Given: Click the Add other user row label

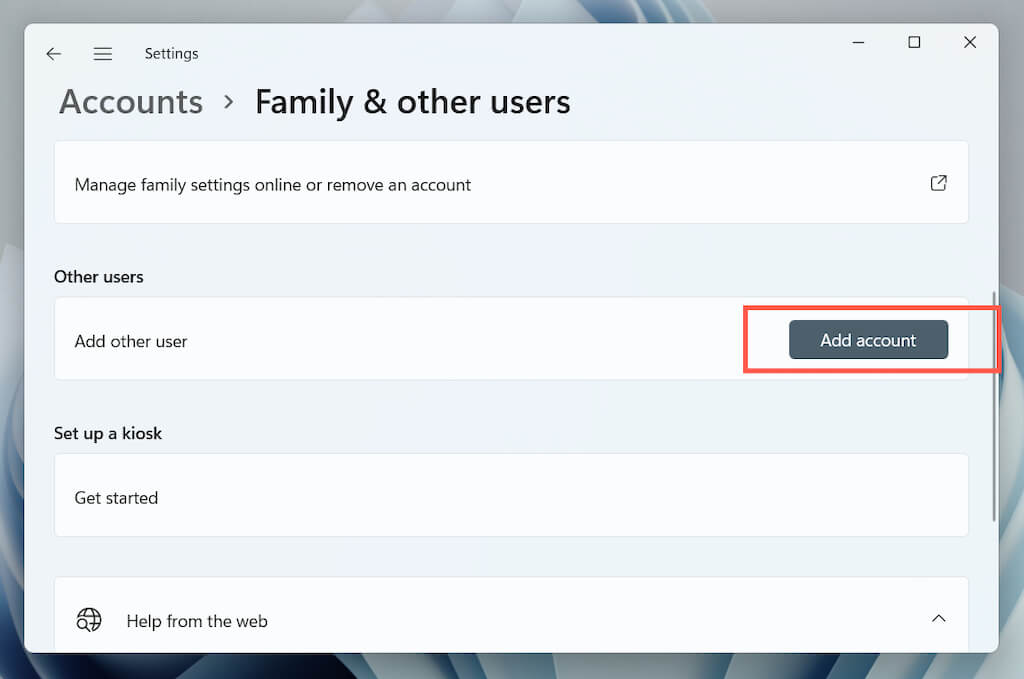Looking at the screenshot, I should 131,341.
